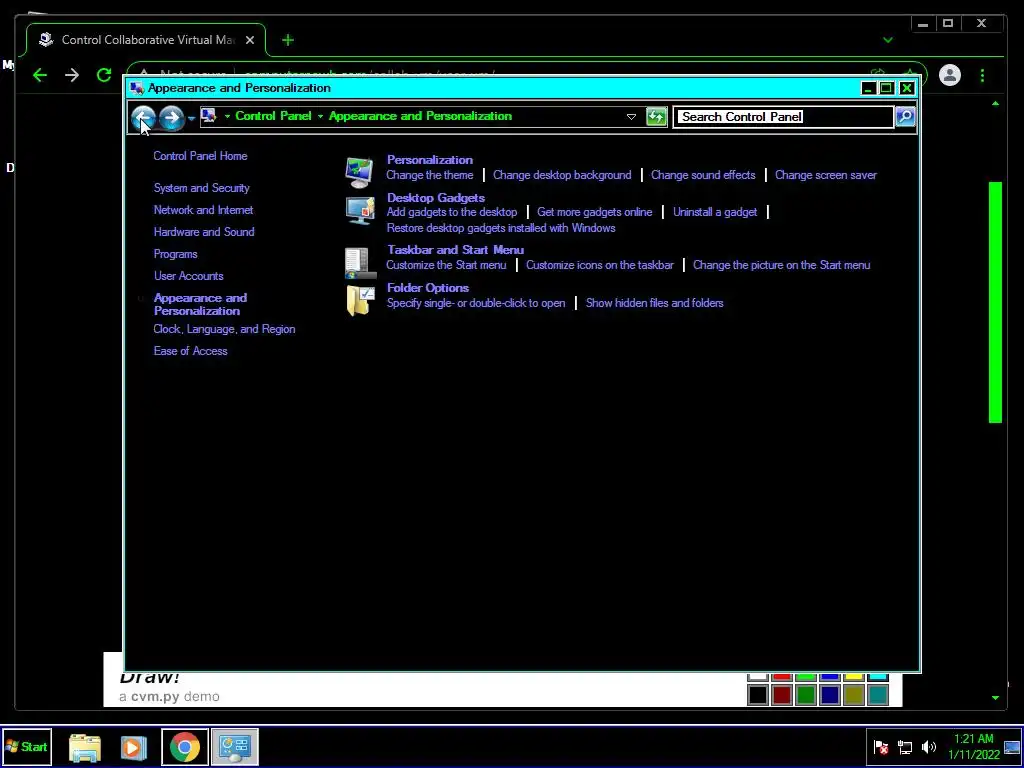Click Chrome forward arrow
The width and height of the screenshot is (1024, 768).
72,75
